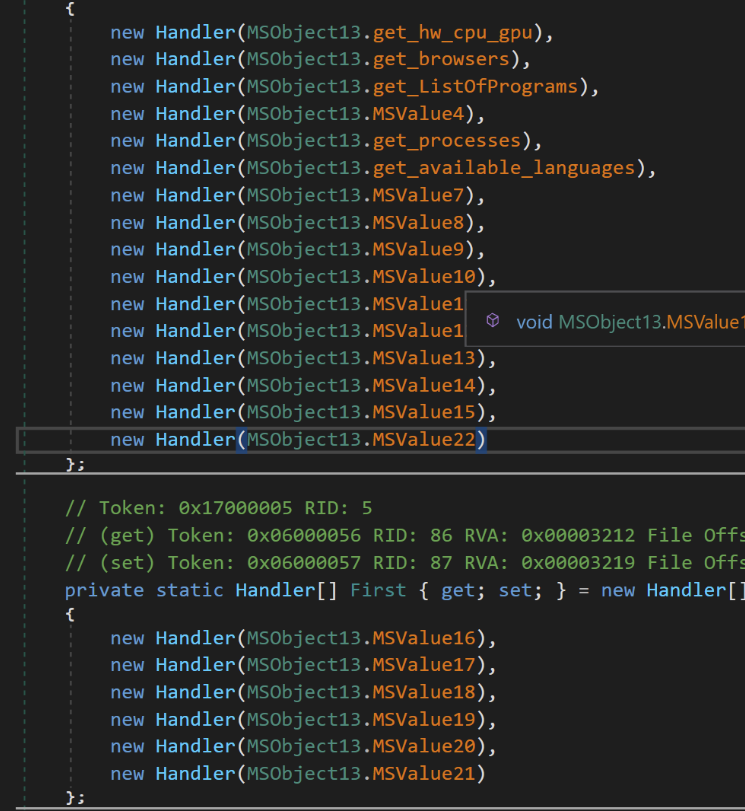Screen dimensions: 745x811
Task: Click the get accessor of First property
Action: [458, 591]
